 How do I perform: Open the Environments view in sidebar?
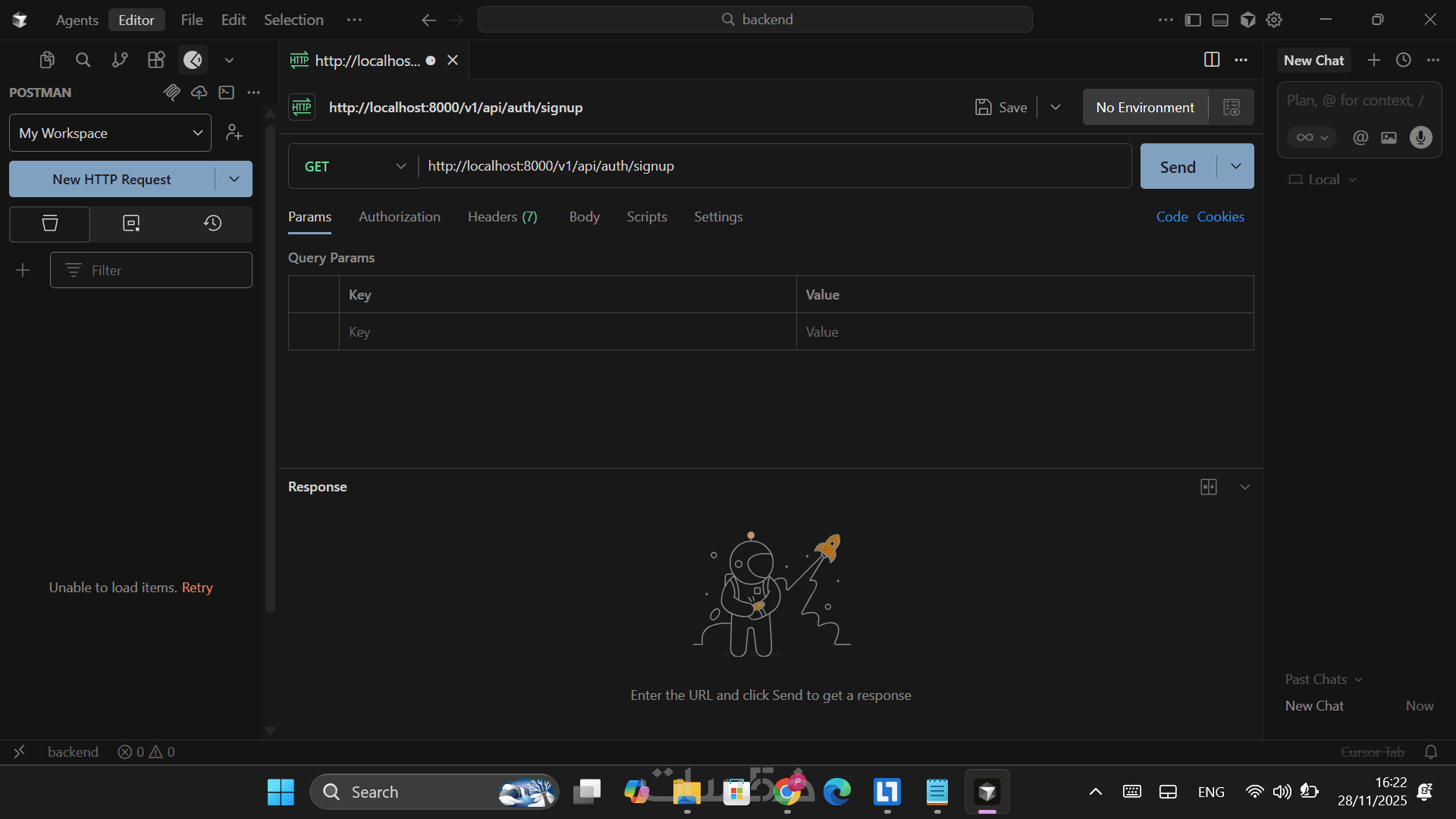point(131,223)
